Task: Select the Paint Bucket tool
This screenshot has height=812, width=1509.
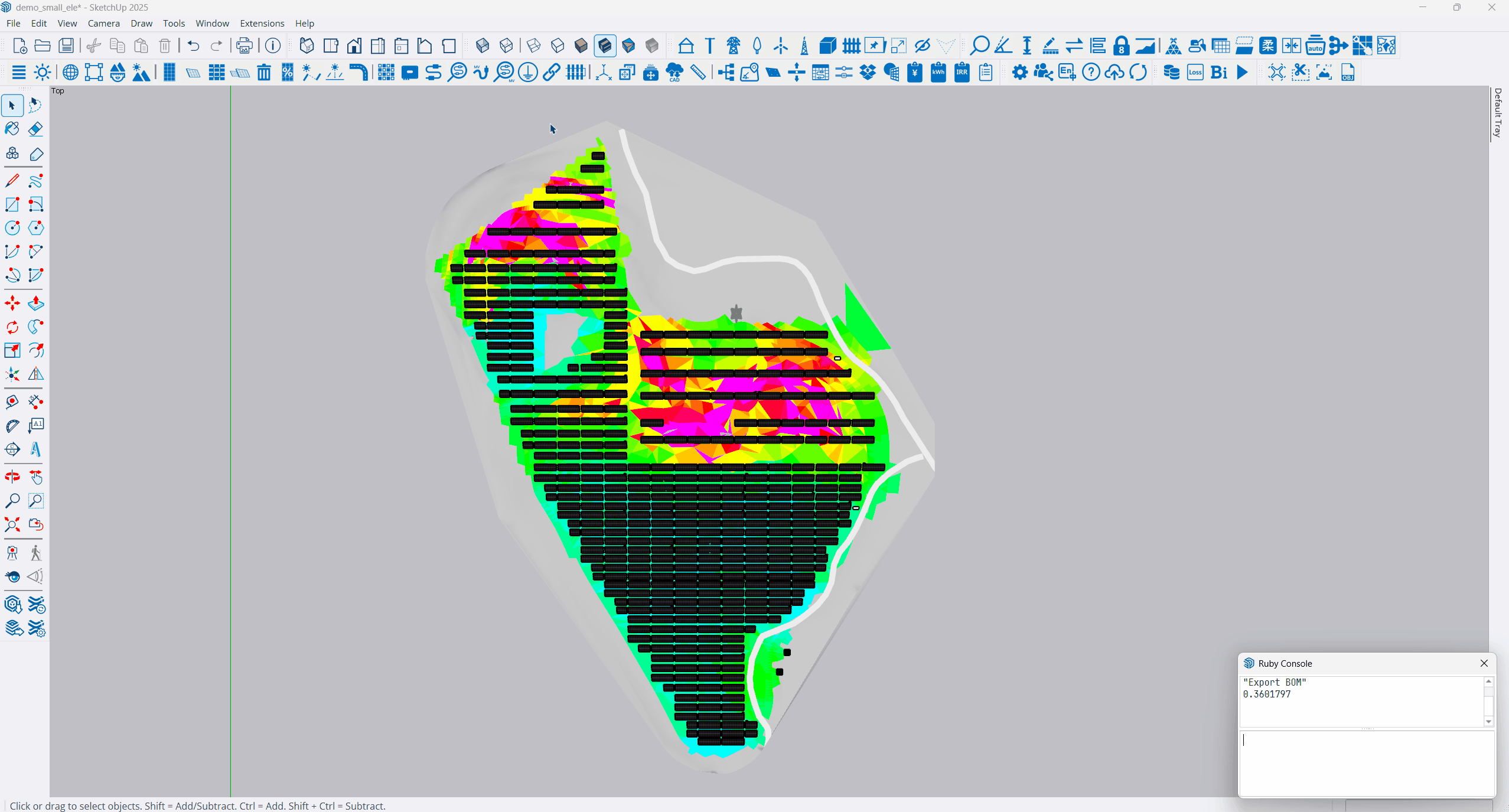Action: (12, 129)
